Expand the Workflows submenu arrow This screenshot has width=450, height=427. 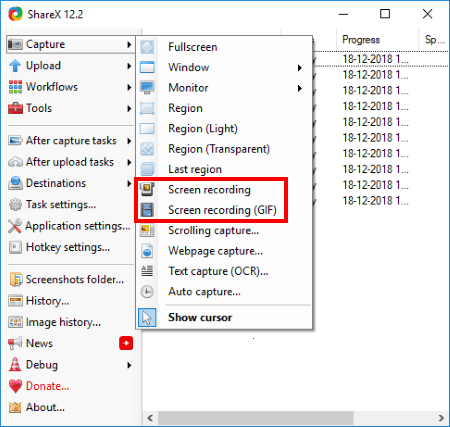click(129, 87)
